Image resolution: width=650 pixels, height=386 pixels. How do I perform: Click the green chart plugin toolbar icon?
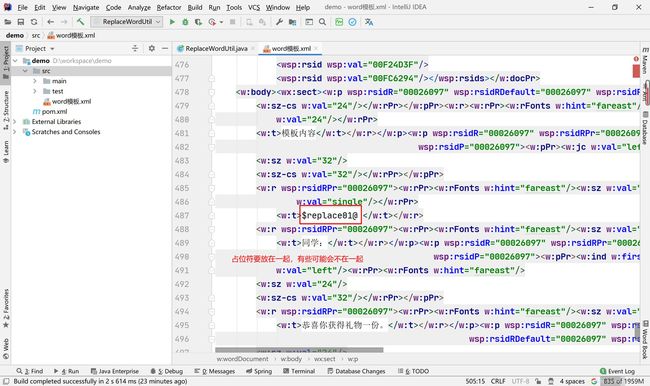click(339, 22)
